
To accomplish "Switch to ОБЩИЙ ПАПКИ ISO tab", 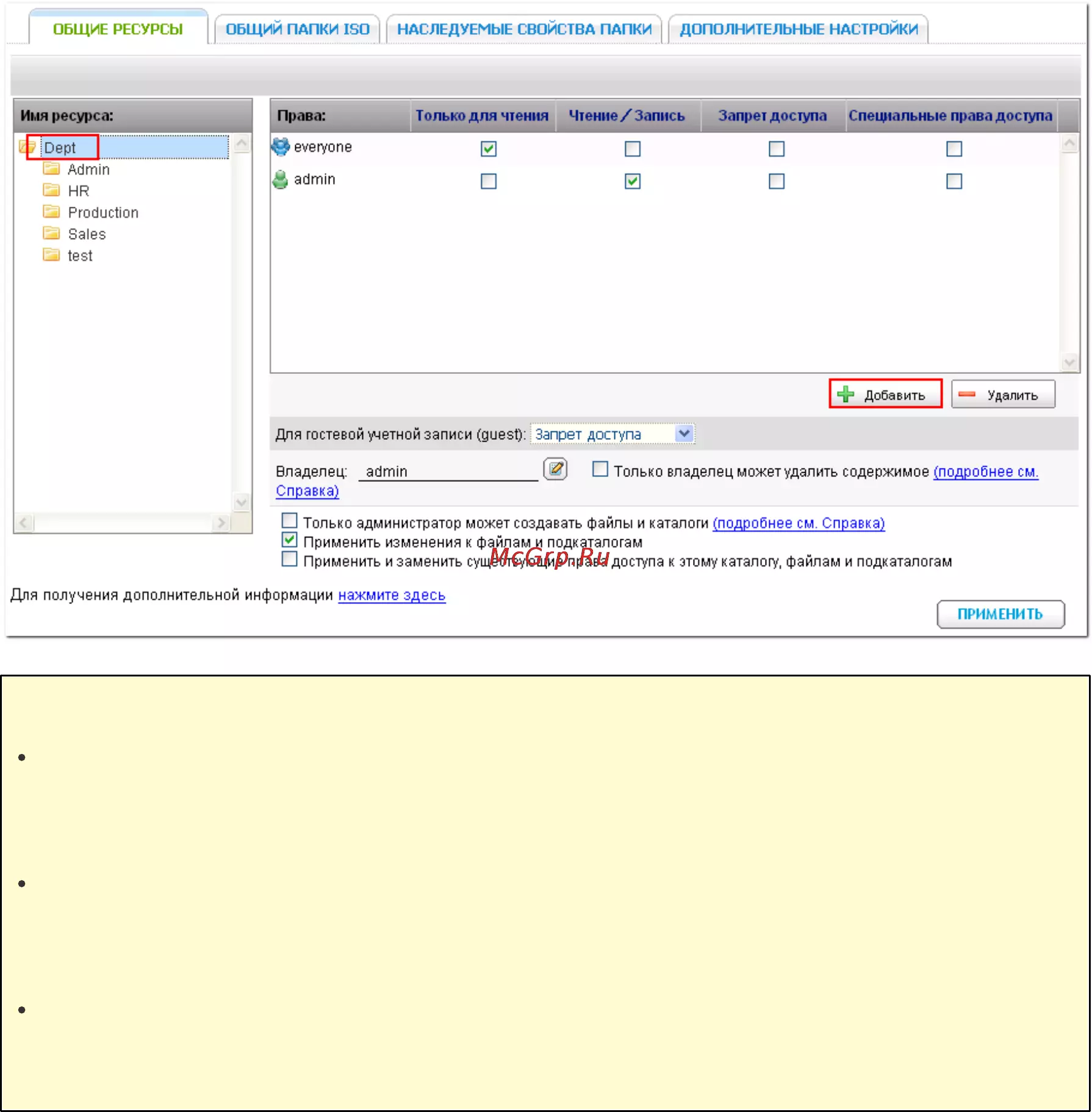I will 298,29.
